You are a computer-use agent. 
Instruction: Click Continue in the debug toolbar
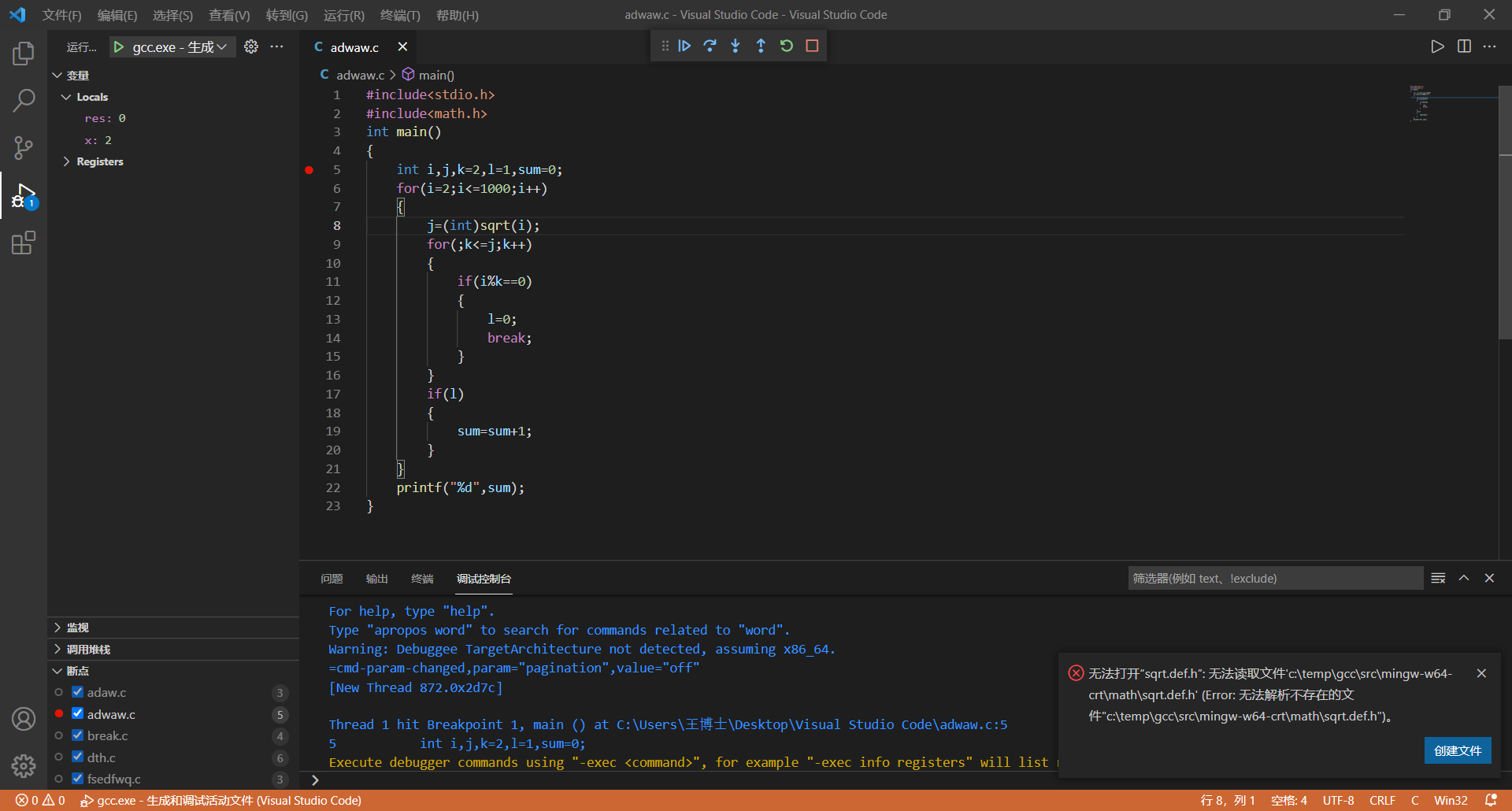click(684, 46)
